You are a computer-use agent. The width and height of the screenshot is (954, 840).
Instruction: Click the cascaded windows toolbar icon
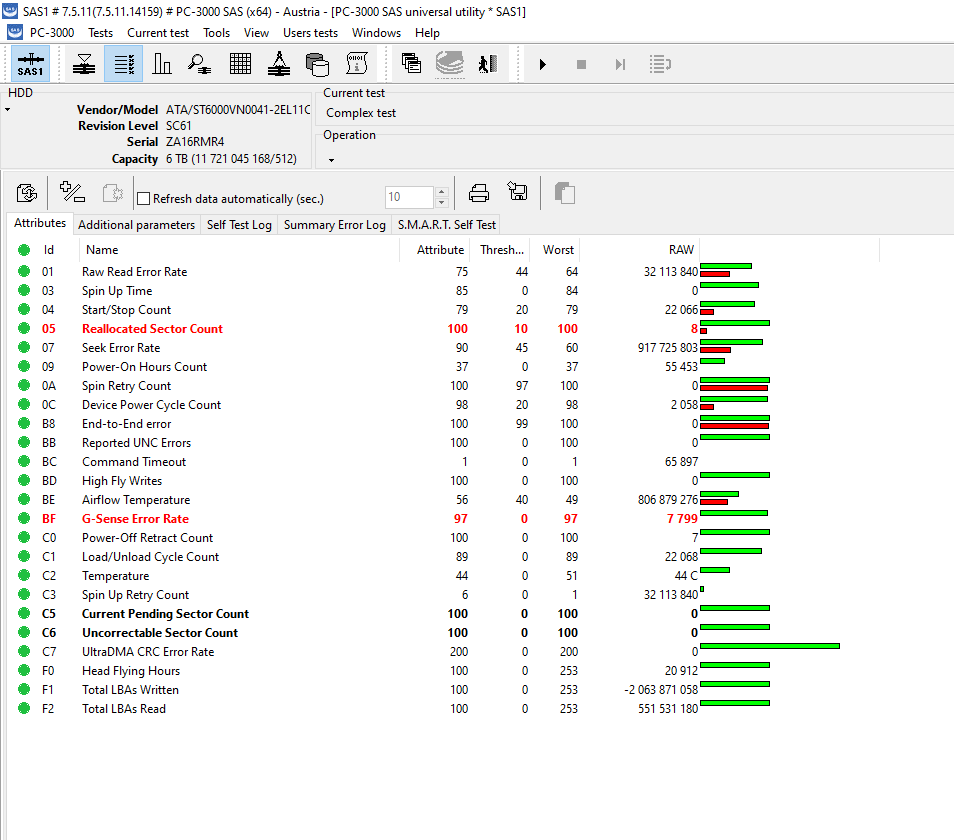tap(411, 63)
